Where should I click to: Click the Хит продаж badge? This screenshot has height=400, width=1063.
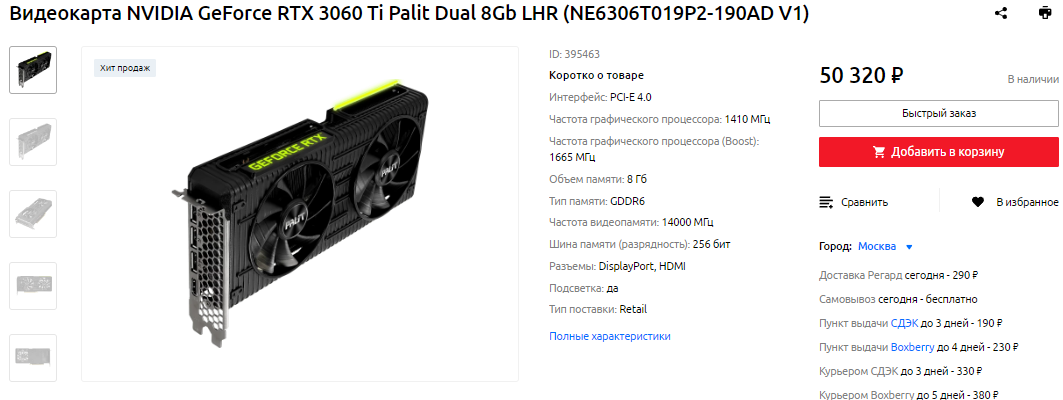(x=125, y=68)
